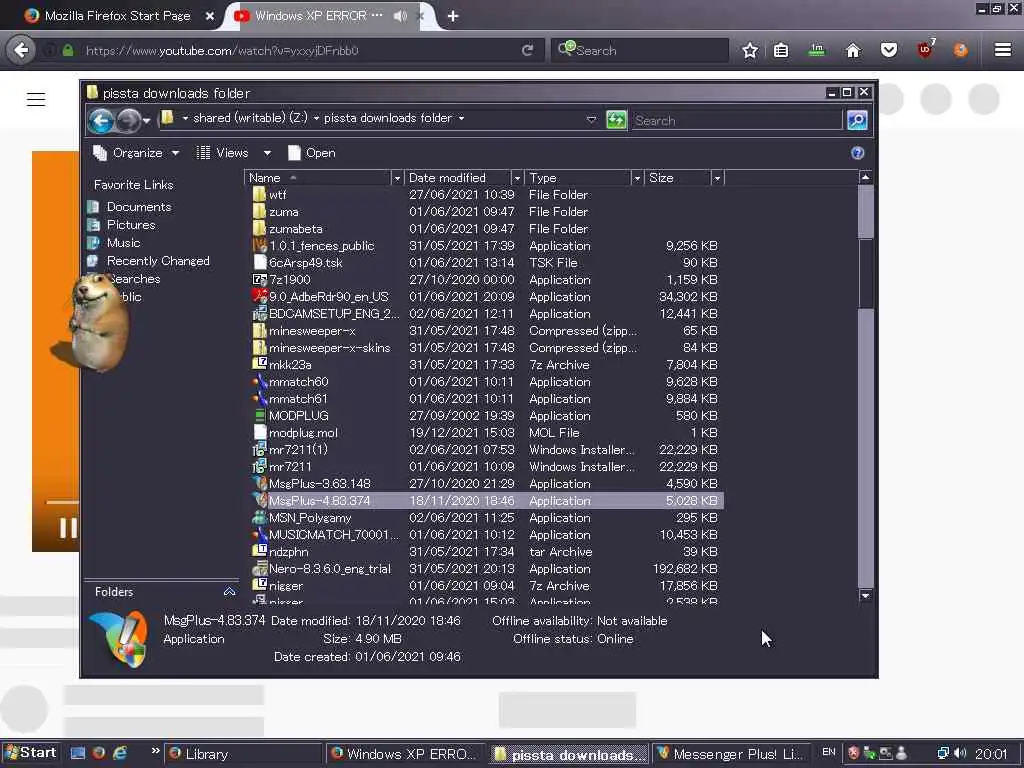This screenshot has width=1024, height=768.
Task: Open a new Firefox tab
Action: point(453,16)
